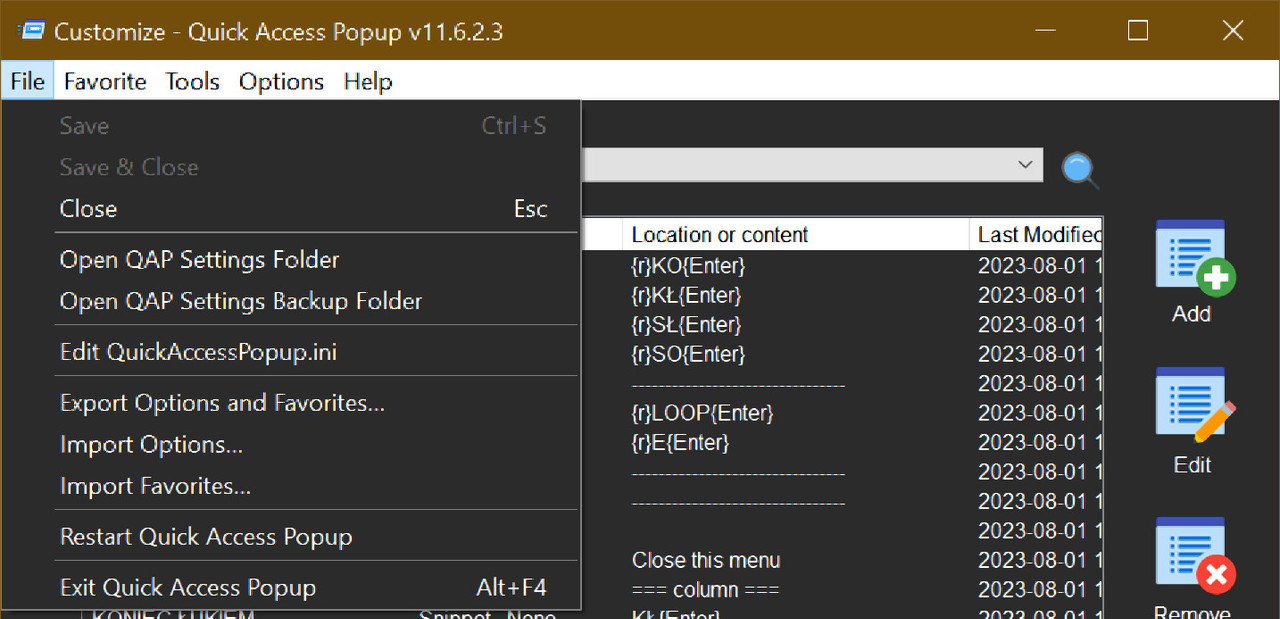Choose Edit QuickAccessPopup.ini

pos(291,352)
